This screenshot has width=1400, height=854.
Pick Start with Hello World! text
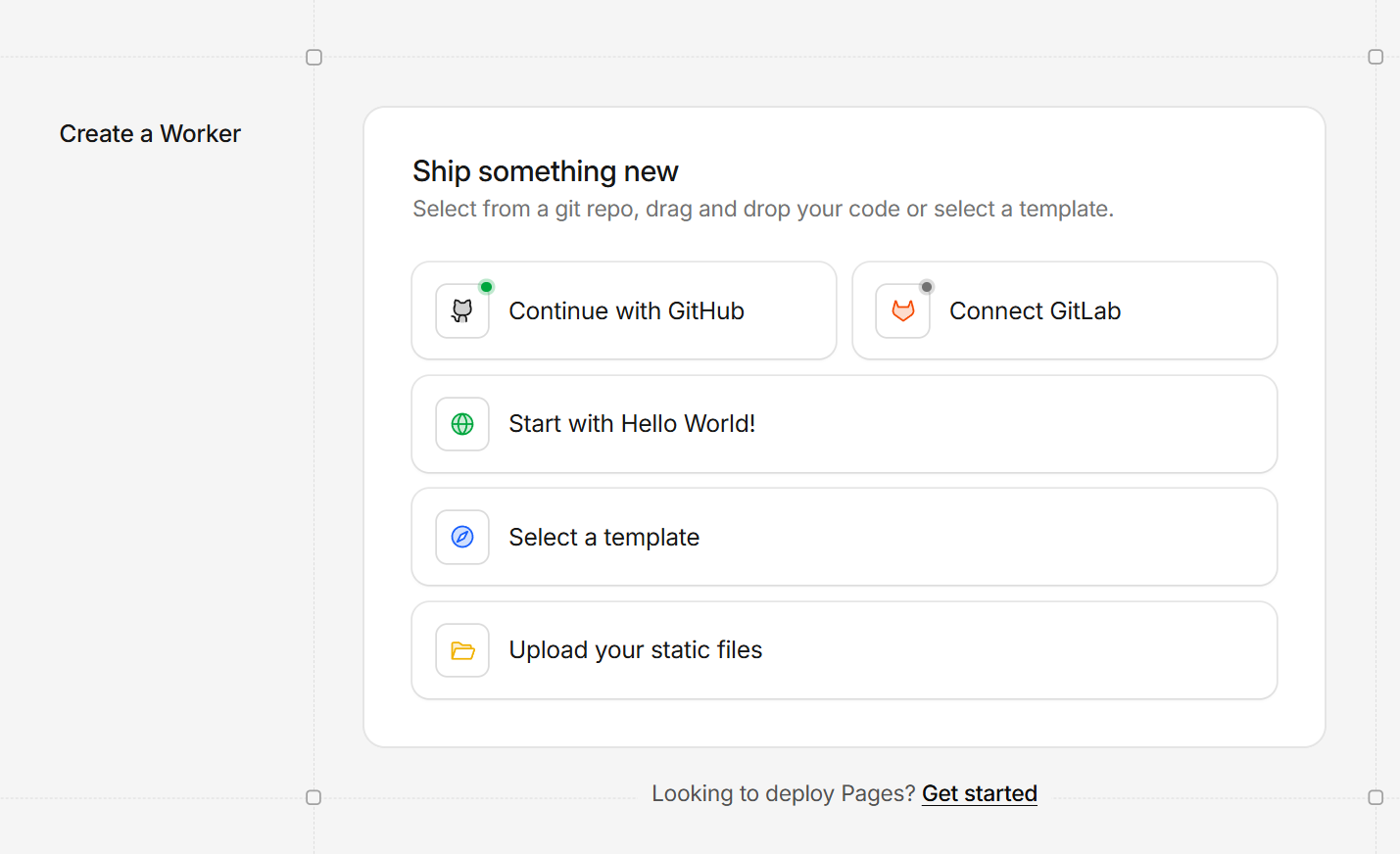632,424
